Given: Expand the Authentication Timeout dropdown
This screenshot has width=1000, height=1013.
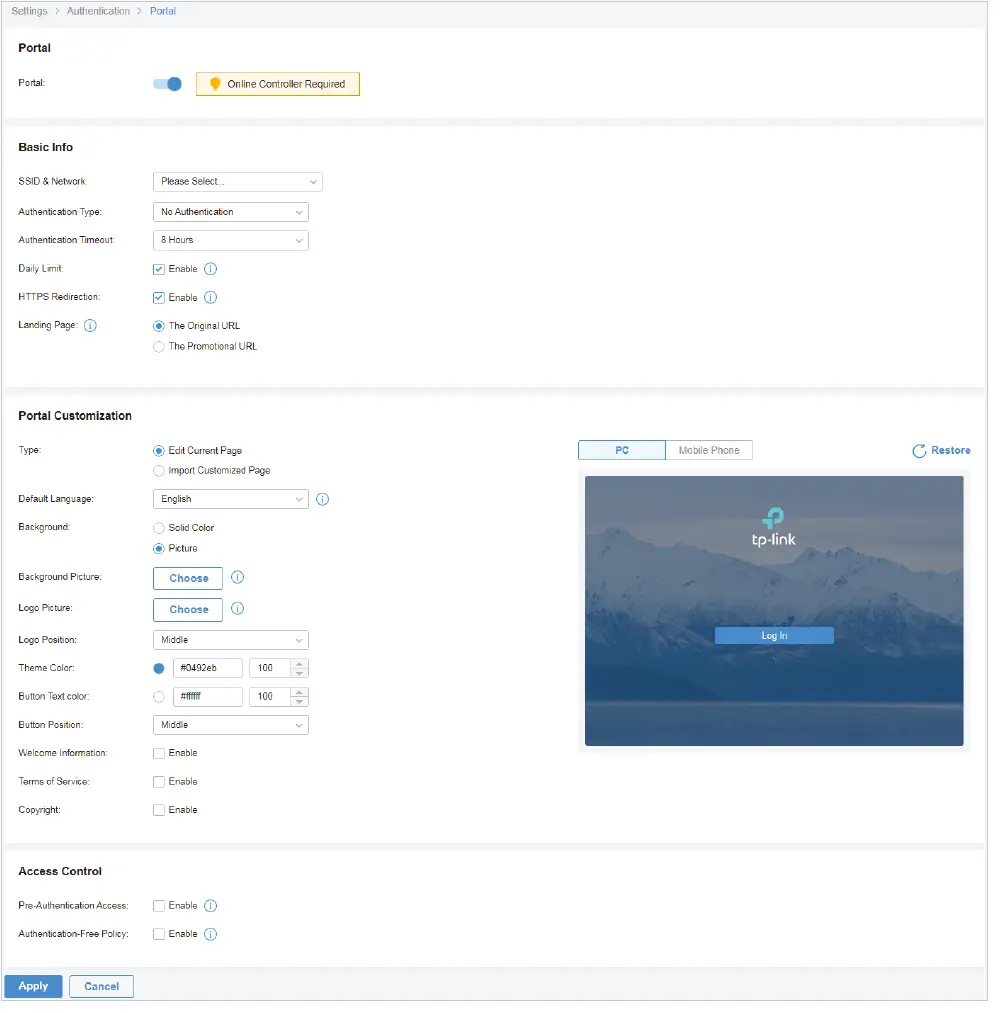Looking at the screenshot, I should pyautogui.click(x=230, y=240).
